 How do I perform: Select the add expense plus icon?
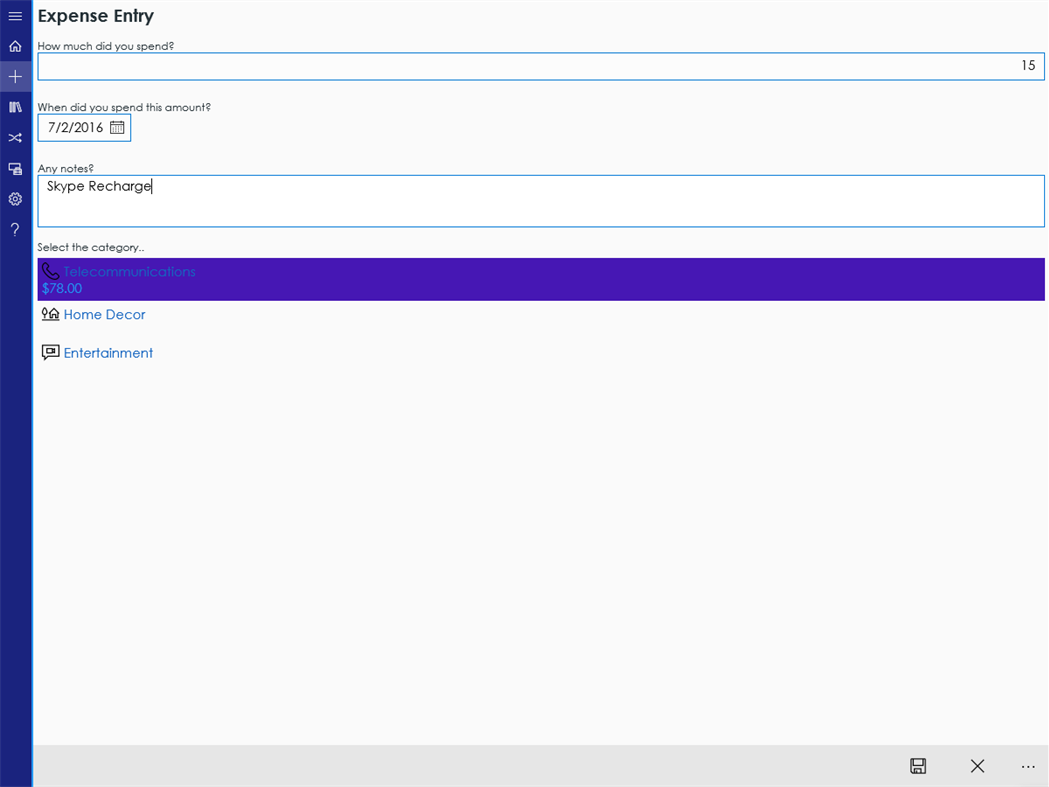14,76
